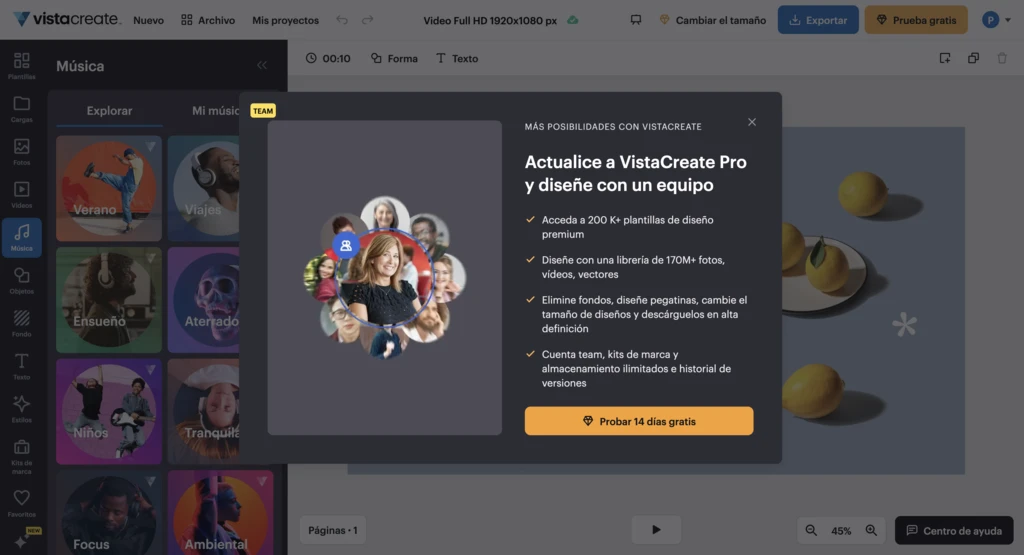Click the cloud save status icon
1024x555 pixels.
(573, 20)
